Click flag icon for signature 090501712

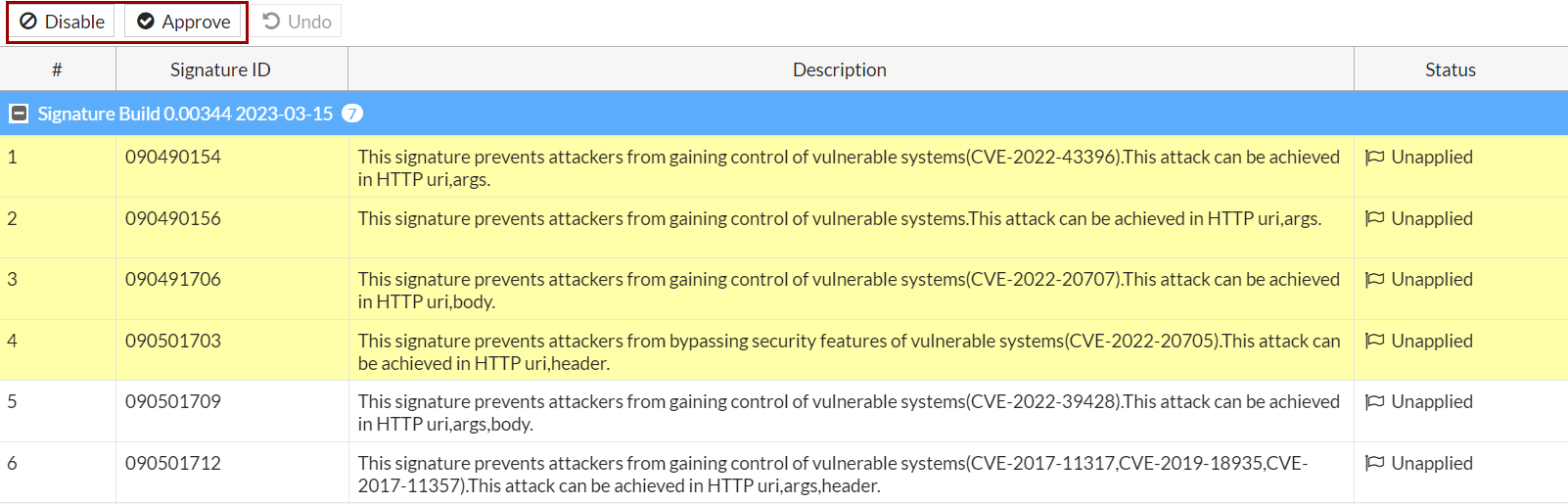point(1374,463)
